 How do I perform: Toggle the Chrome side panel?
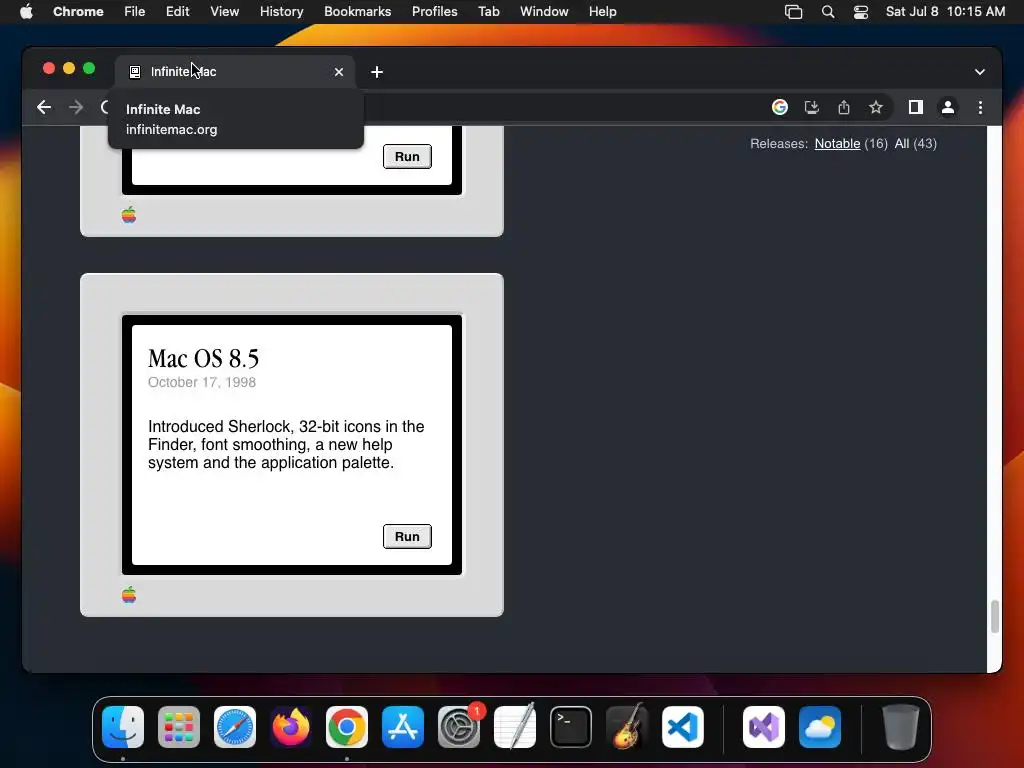coord(916,107)
